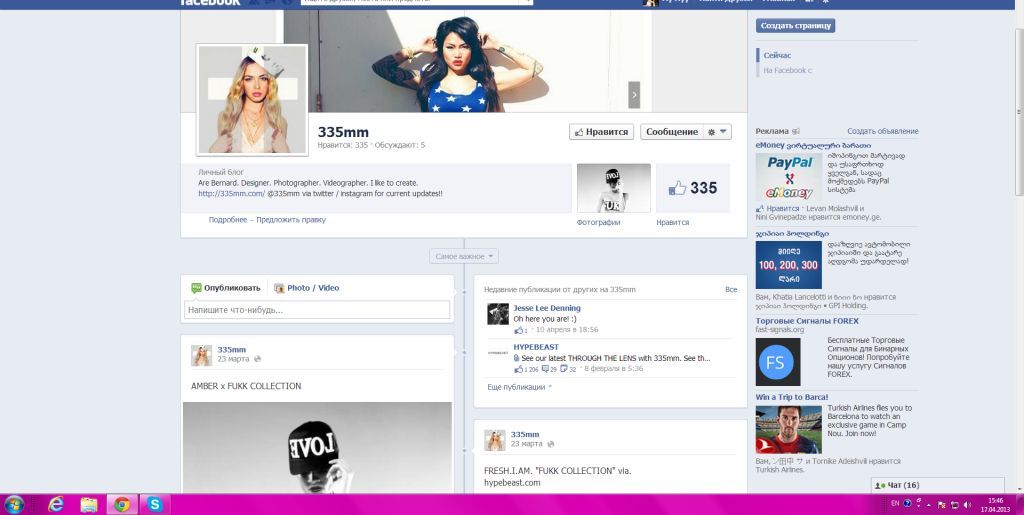
Task: Open the gear settings dropdown beside Сообщение
Action: point(717,132)
